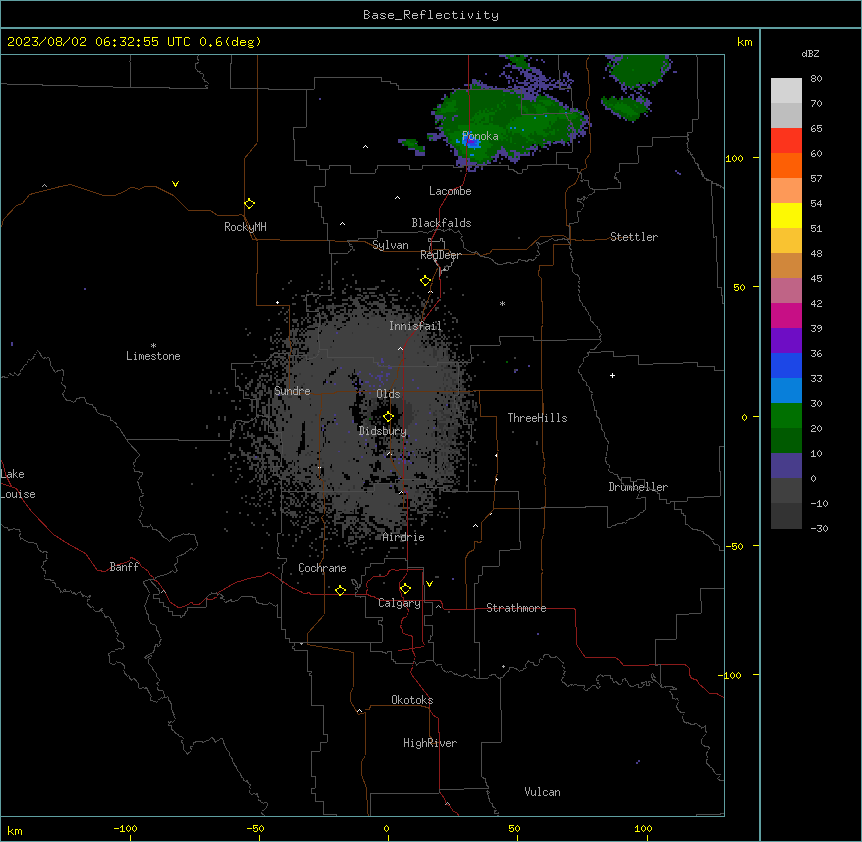Click the blue 36 dBZ color swatch
The width and height of the screenshot is (862, 842).
click(x=786, y=365)
